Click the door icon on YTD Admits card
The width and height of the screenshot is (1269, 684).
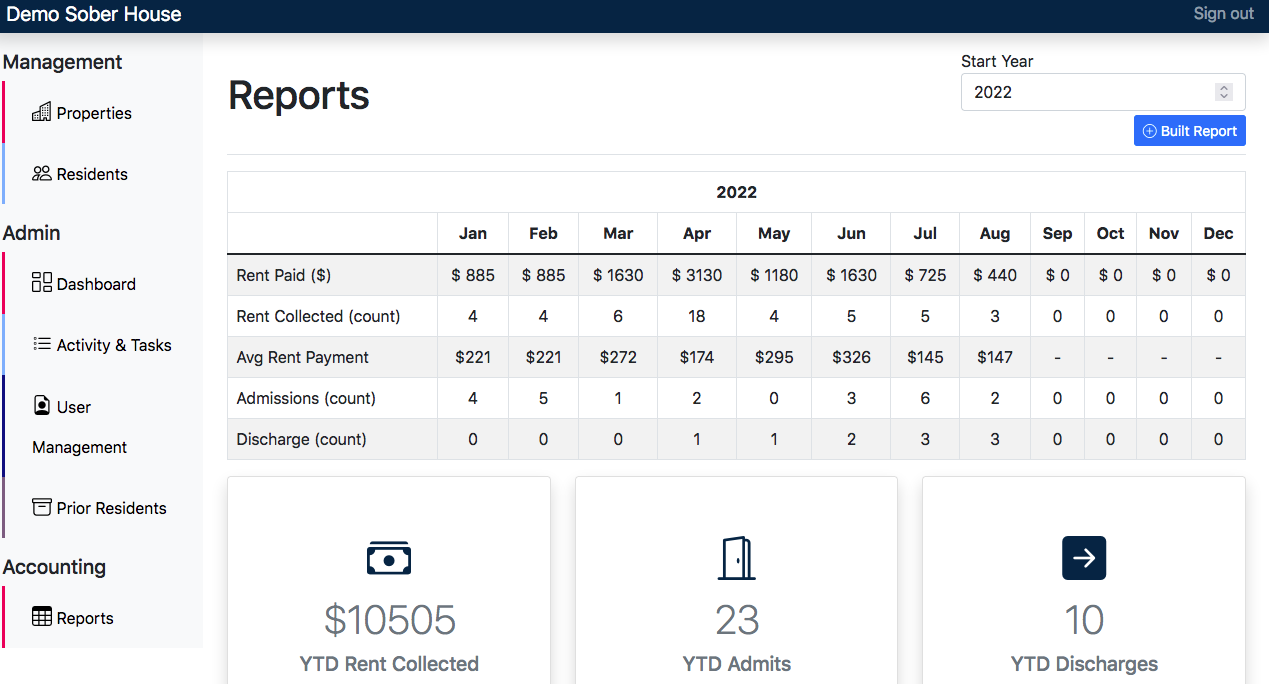pyautogui.click(x=736, y=557)
